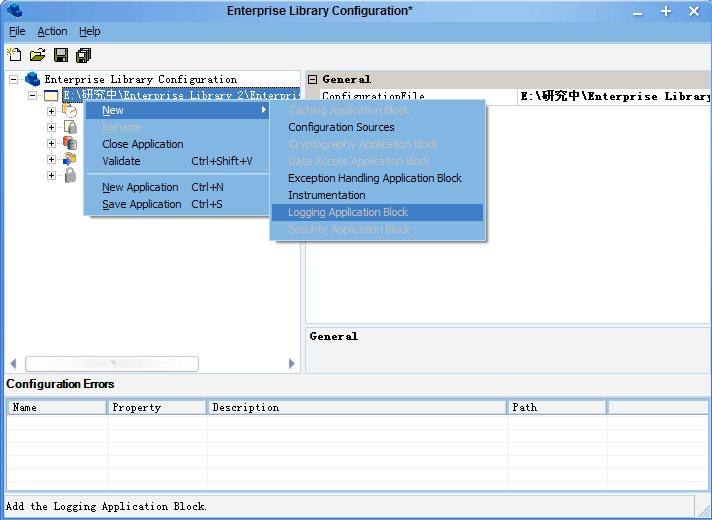Click the New Application toolbar icon

coord(14,55)
